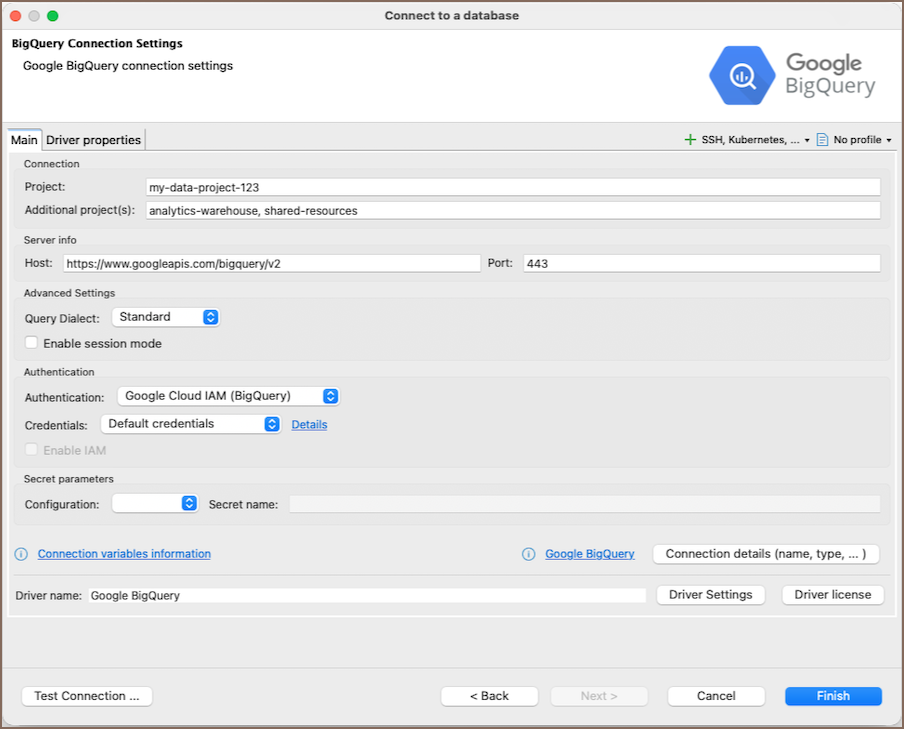This screenshot has width=904, height=729.
Task: Click the Test Connection button
Action: coord(87,696)
